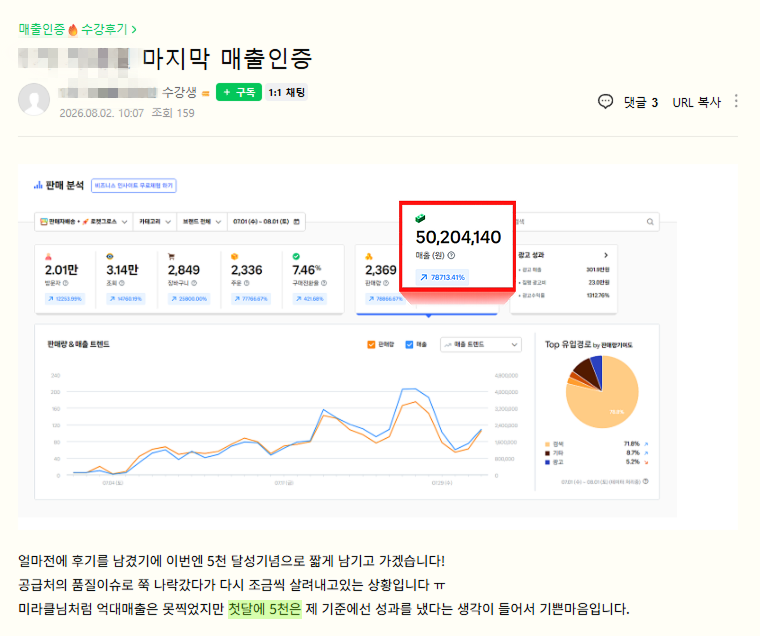The image size is (760, 636).
Task: Expand the 판매자배송 + 로켓그로스 dropdown
Action: 83,222
